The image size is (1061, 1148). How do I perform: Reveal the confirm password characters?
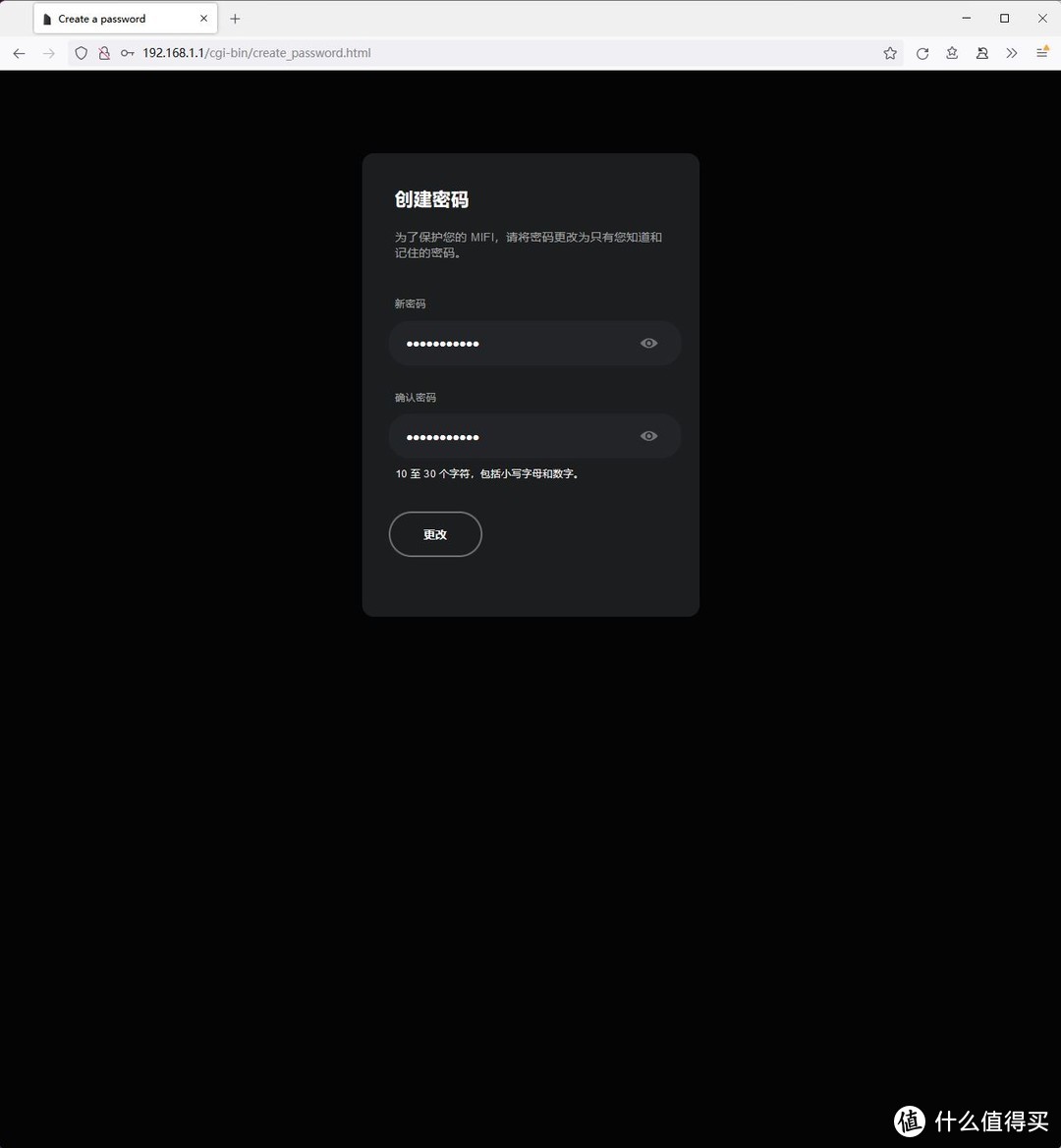tap(648, 436)
